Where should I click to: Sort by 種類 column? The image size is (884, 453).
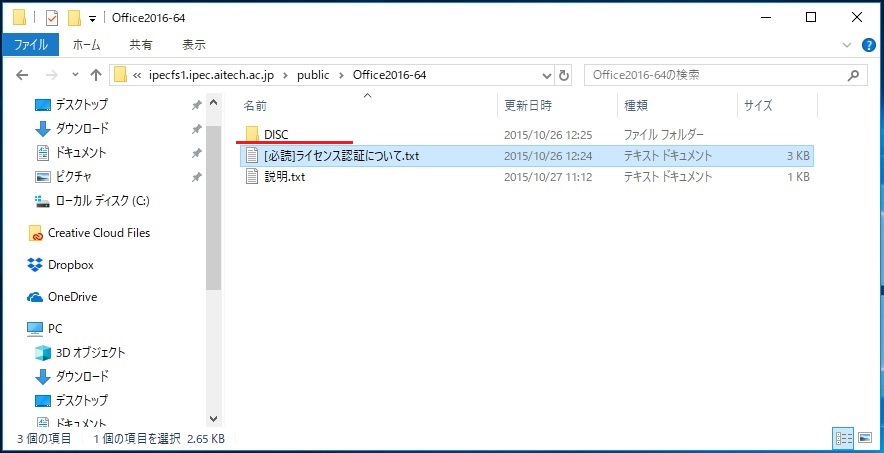pos(636,105)
